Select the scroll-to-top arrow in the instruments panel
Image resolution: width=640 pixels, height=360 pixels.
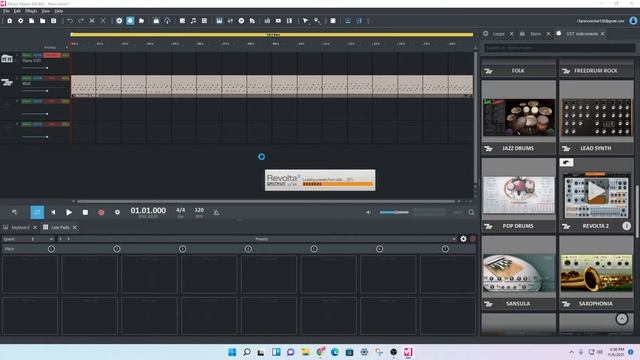pyautogui.click(x=622, y=318)
